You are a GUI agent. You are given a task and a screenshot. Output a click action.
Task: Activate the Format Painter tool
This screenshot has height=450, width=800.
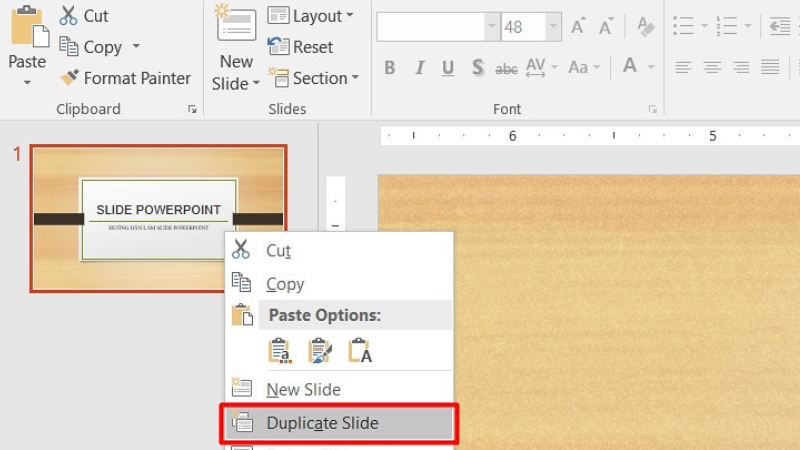(125, 78)
